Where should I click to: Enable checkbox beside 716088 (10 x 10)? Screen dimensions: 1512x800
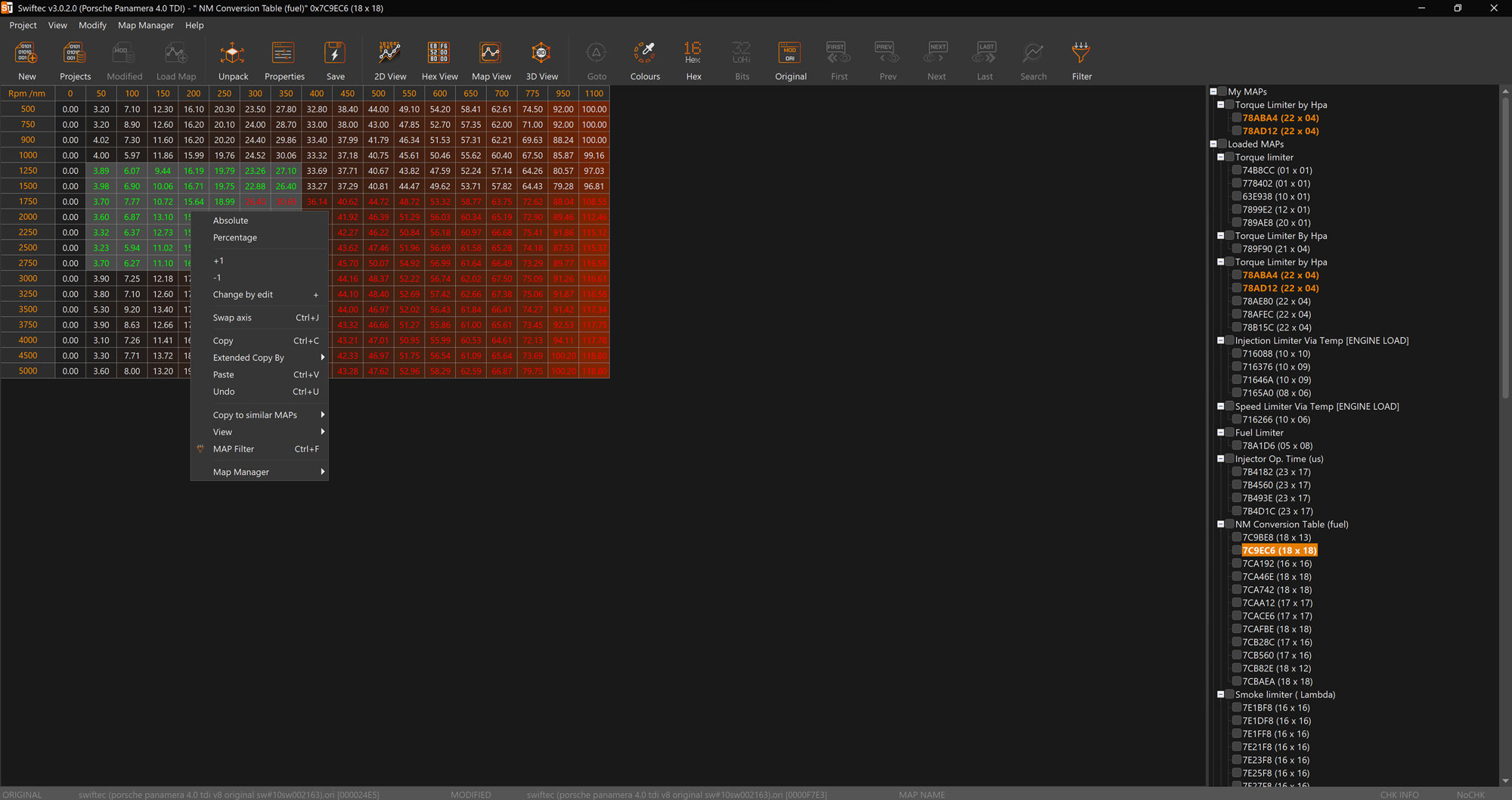click(x=1237, y=354)
